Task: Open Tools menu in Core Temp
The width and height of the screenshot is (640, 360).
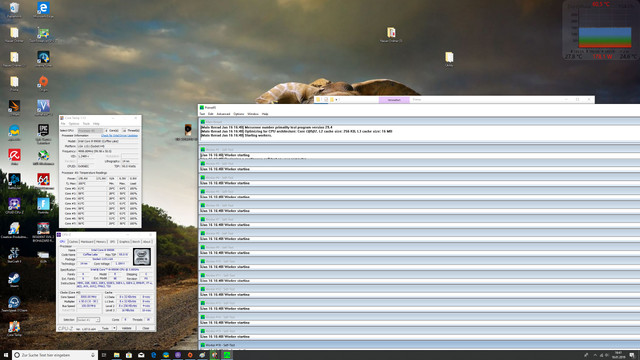Action: (x=86, y=124)
